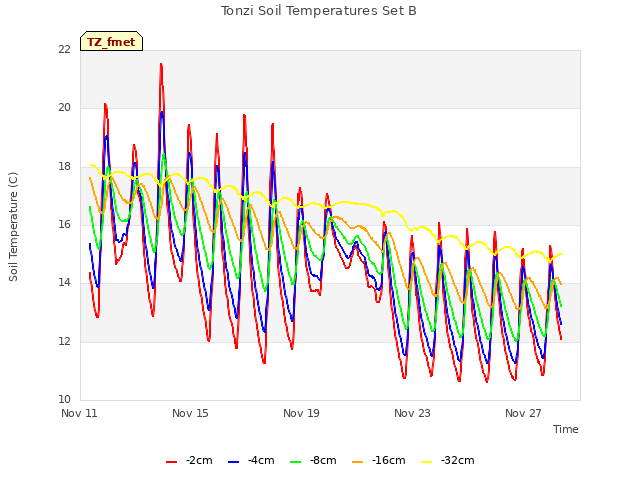Select the -8cm legend label

click(x=323, y=460)
